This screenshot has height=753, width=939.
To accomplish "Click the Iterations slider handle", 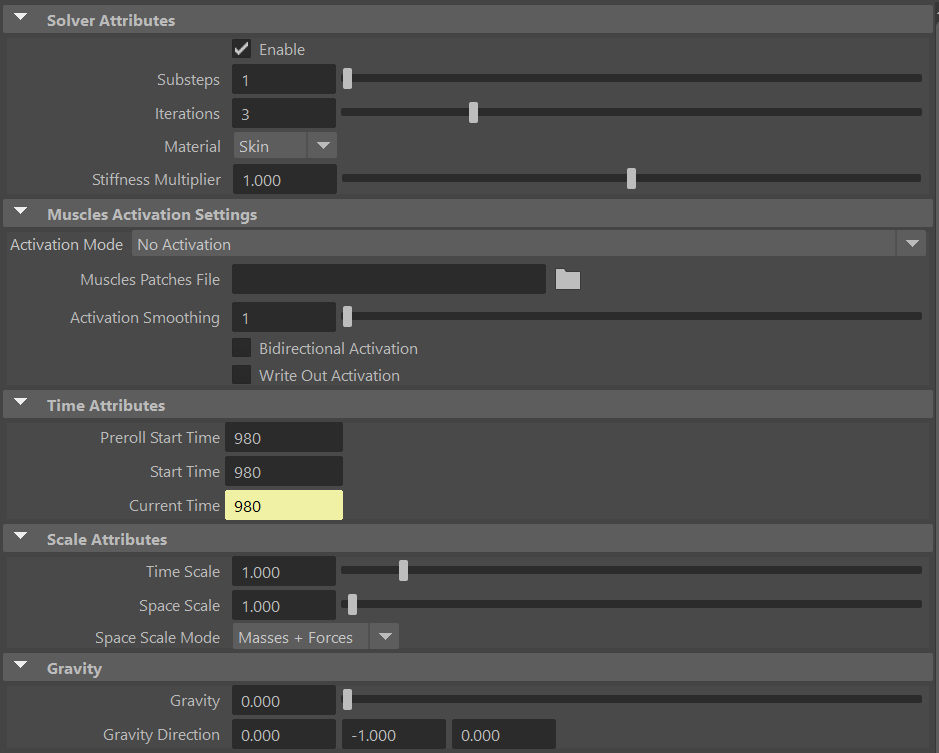I will (x=472, y=111).
